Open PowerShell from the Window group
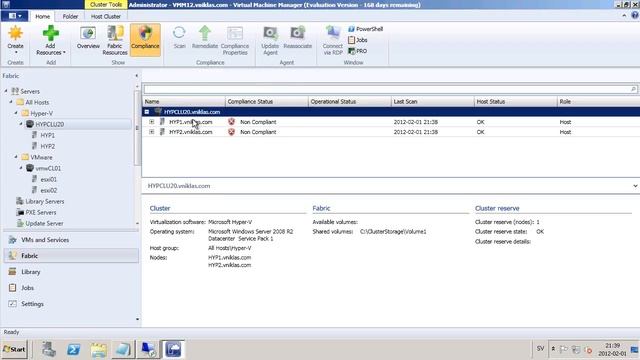The image size is (640, 360). click(x=365, y=29)
